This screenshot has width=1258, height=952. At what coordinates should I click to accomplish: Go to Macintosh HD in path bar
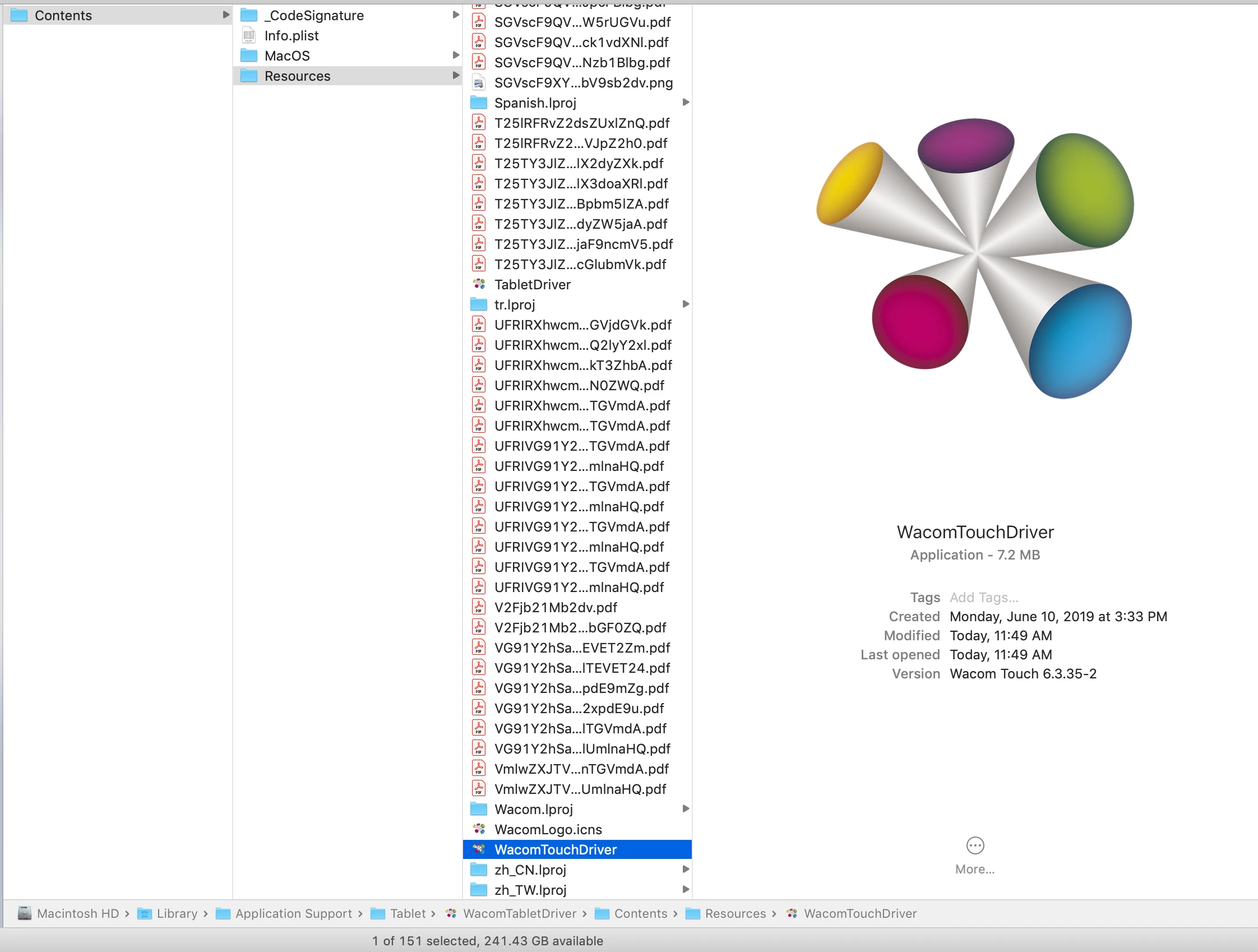pos(78,913)
